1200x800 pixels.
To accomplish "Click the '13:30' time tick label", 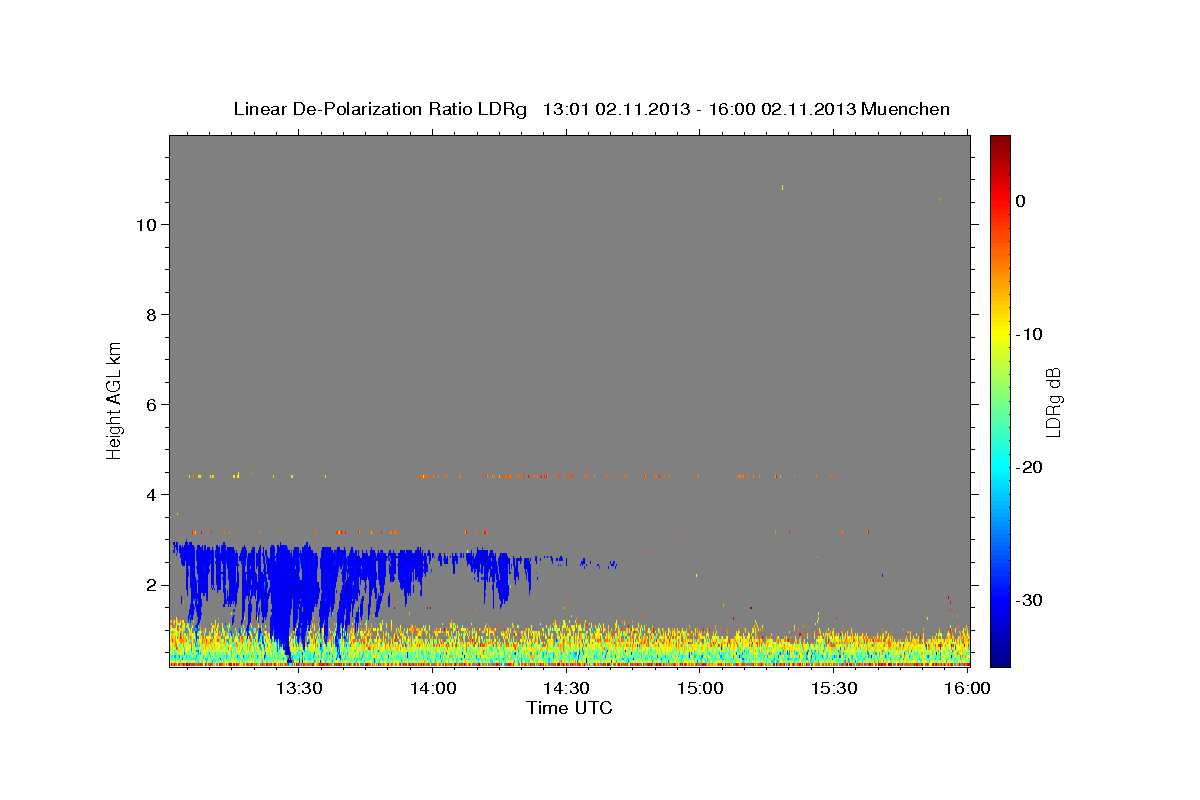I will [x=299, y=688].
